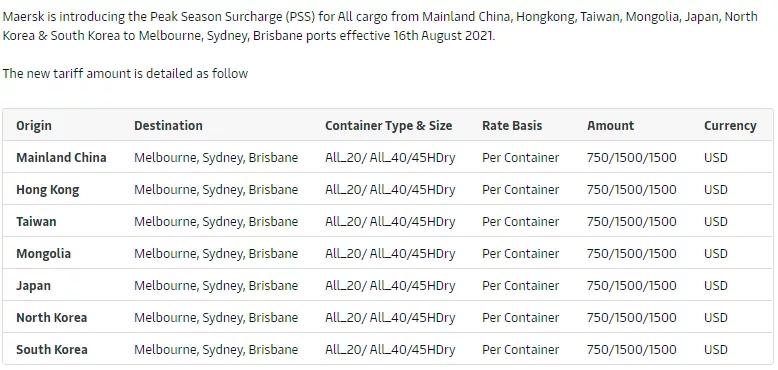Image resolution: width=778 pixels, height=370 pixels.
Task: Click the Amount column header
Action: point(610,125)
